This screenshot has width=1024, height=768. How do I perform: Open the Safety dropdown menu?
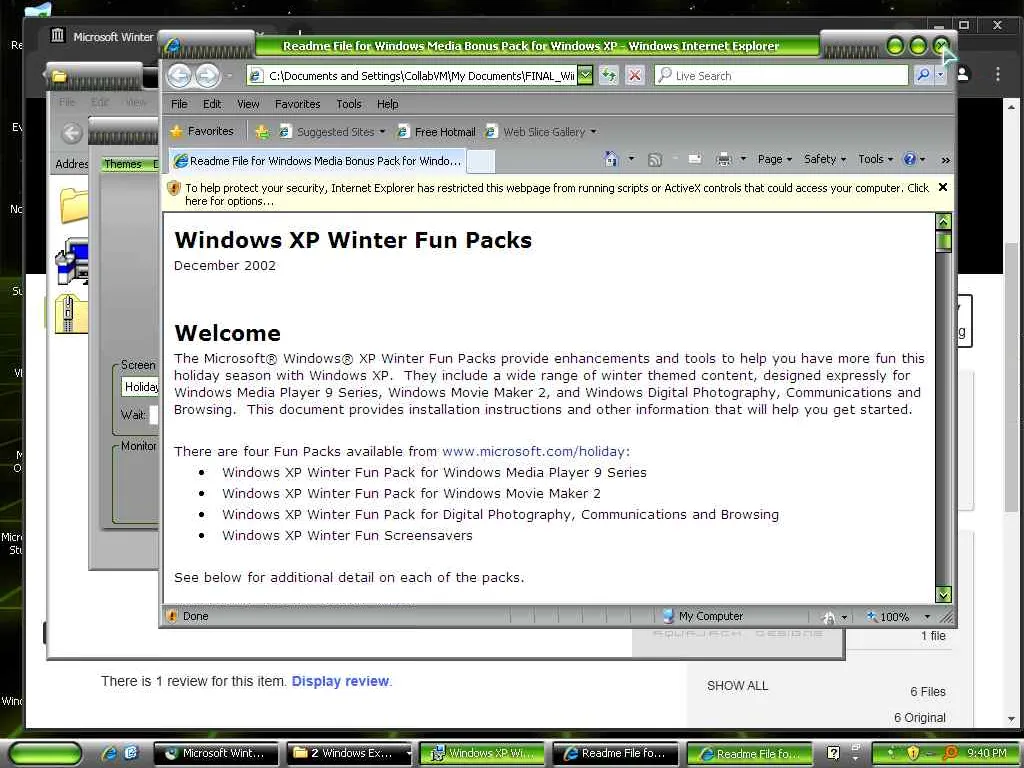pyautogui.click(x=825, y=159)
